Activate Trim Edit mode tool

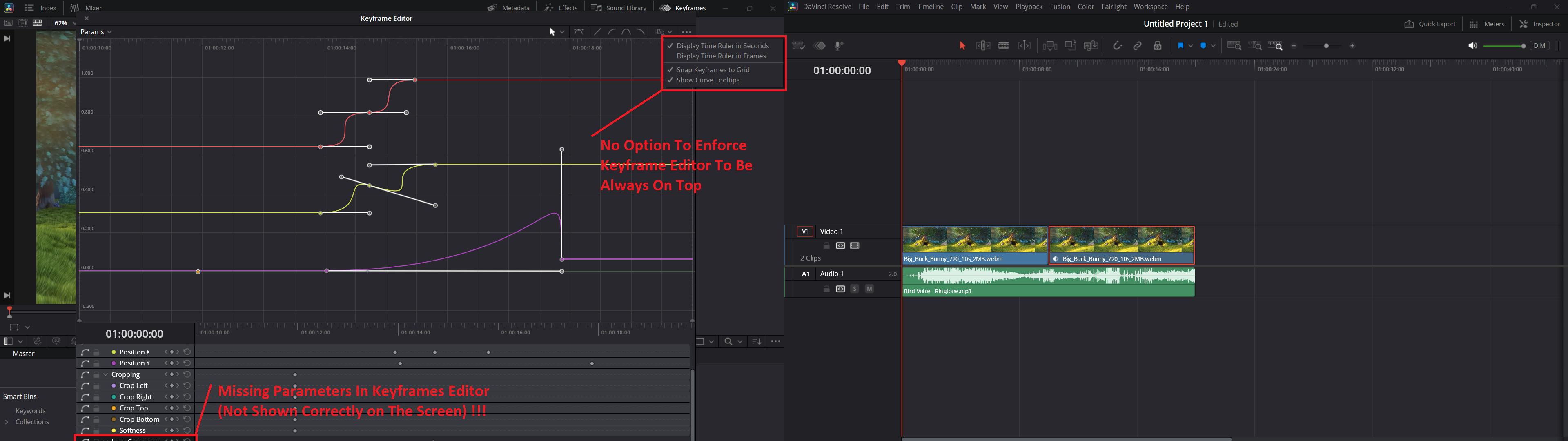pos(983,46)
